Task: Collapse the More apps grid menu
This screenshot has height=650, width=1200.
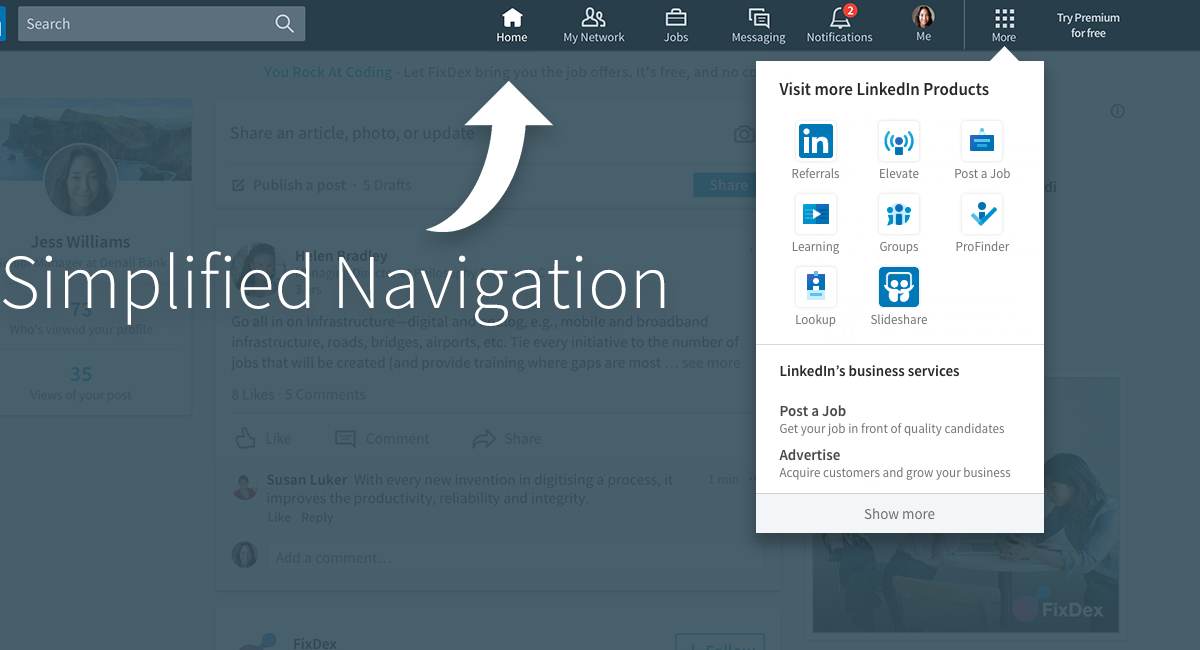Action: pyautogui.click(x=1004, y=26)
